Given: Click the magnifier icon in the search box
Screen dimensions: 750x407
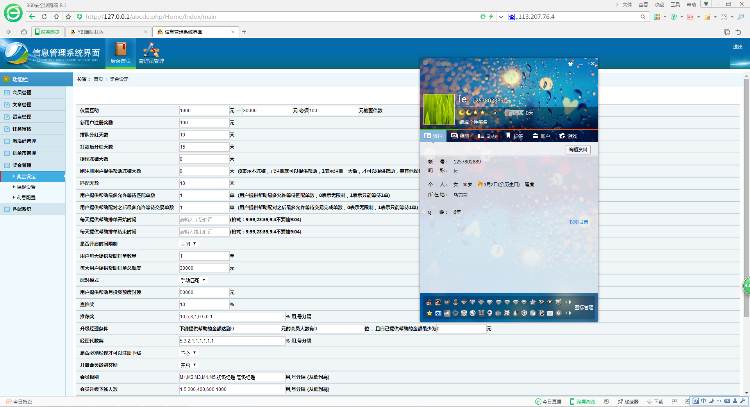Looking at the screenshot, I should (643, 17).
